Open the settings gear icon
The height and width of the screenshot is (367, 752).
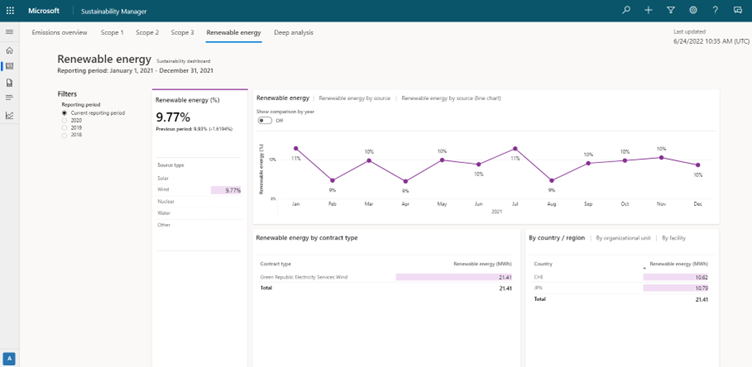tap(693, 10)
